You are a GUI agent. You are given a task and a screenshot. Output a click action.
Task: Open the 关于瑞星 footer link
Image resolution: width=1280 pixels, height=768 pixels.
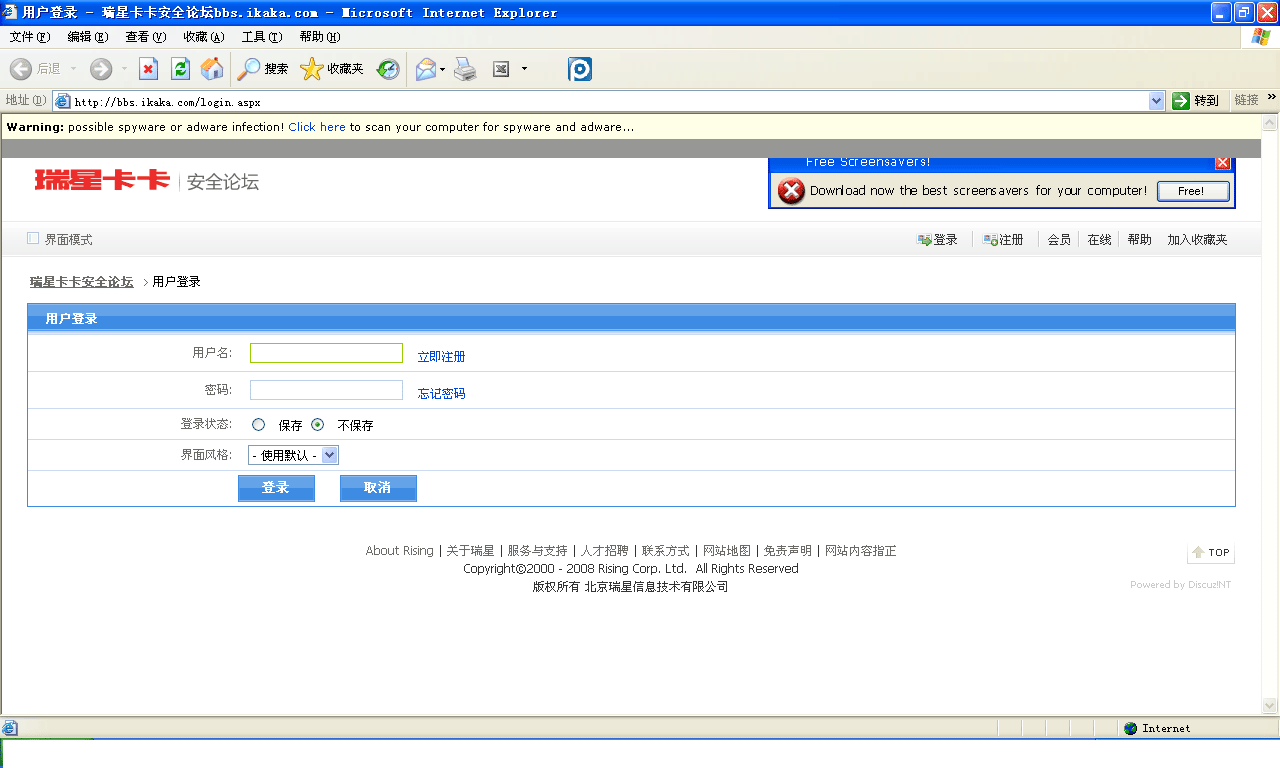coord(470,551)
